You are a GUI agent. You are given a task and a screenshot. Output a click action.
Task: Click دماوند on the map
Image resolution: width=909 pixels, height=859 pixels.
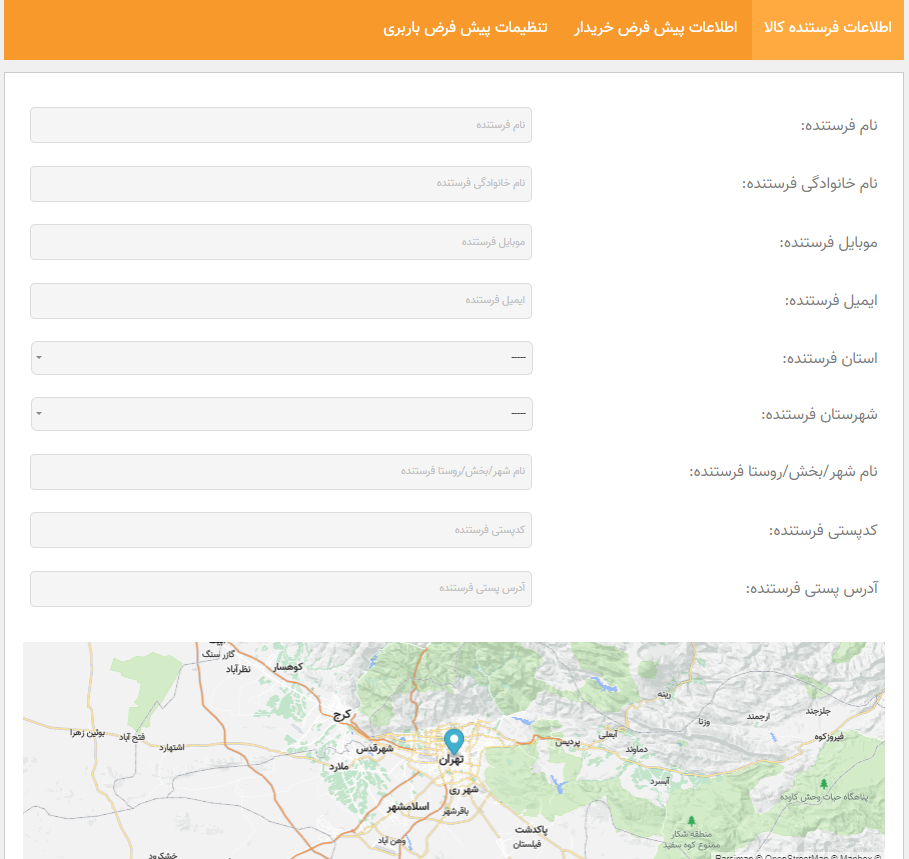(637, 748)
